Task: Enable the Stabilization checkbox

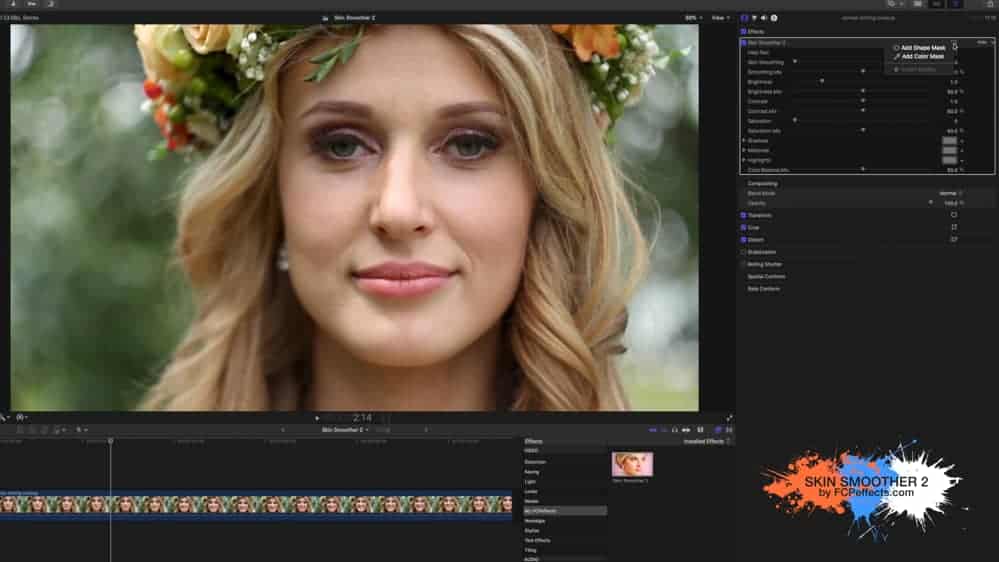Action: [744, 252]
